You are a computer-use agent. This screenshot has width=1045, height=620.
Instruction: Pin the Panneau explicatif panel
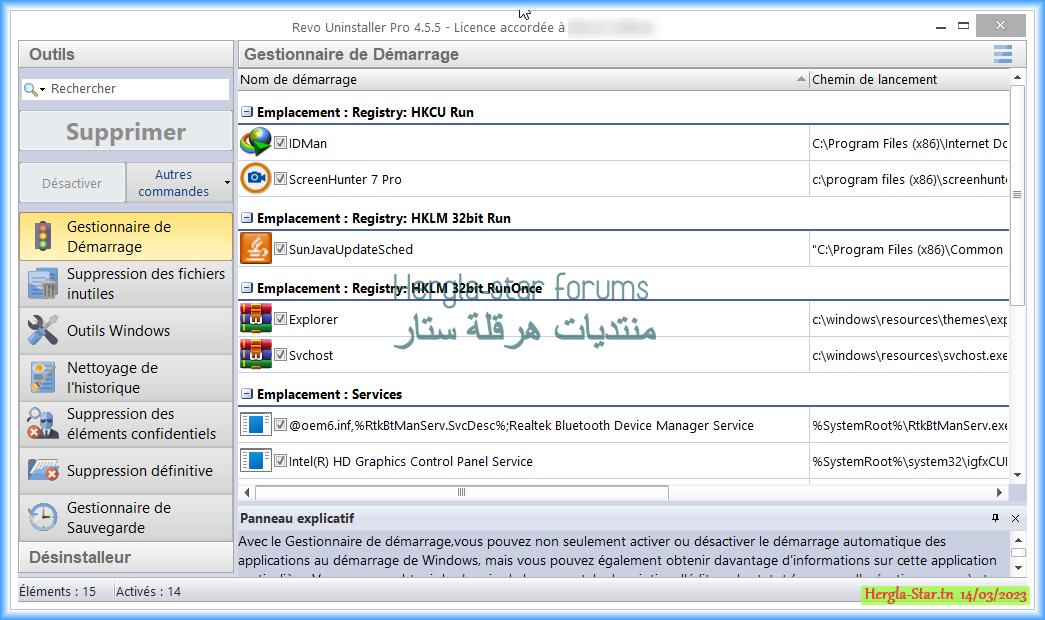pyautogui.click(x=995, y=518)
